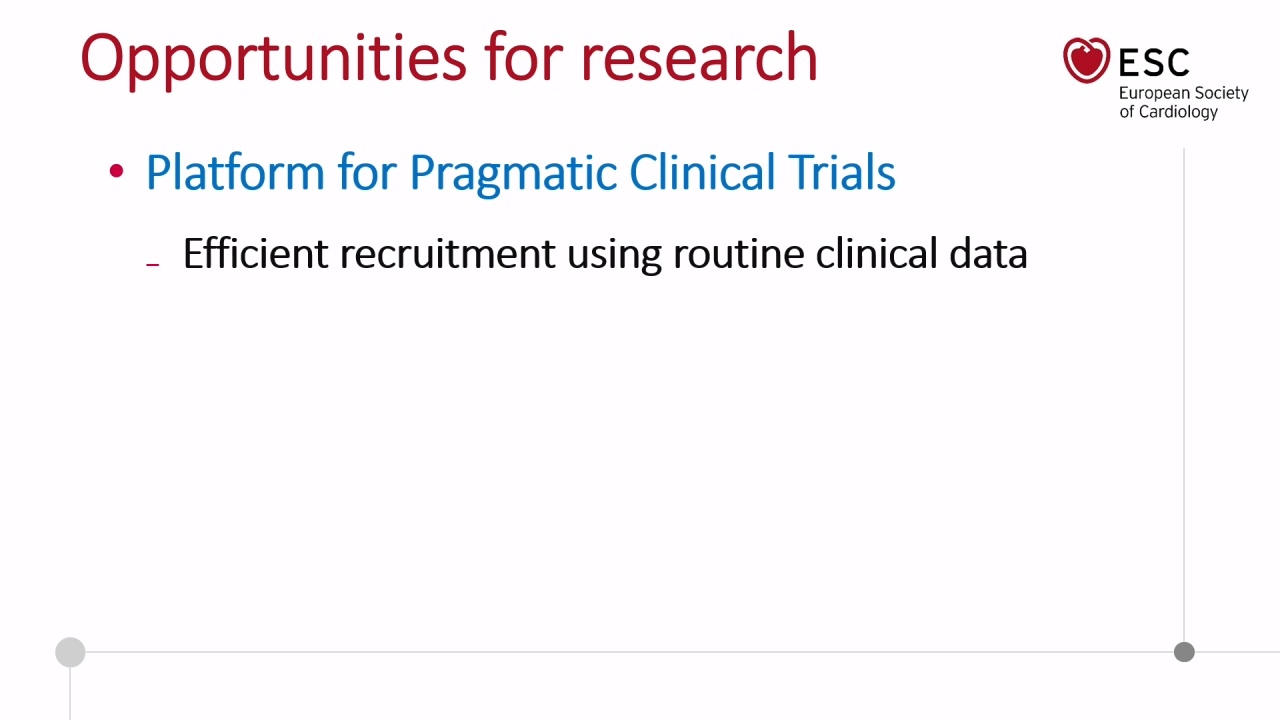Click the bold 'ESC' logo lettering
1280x720 pixels.
pos(1154,62)
